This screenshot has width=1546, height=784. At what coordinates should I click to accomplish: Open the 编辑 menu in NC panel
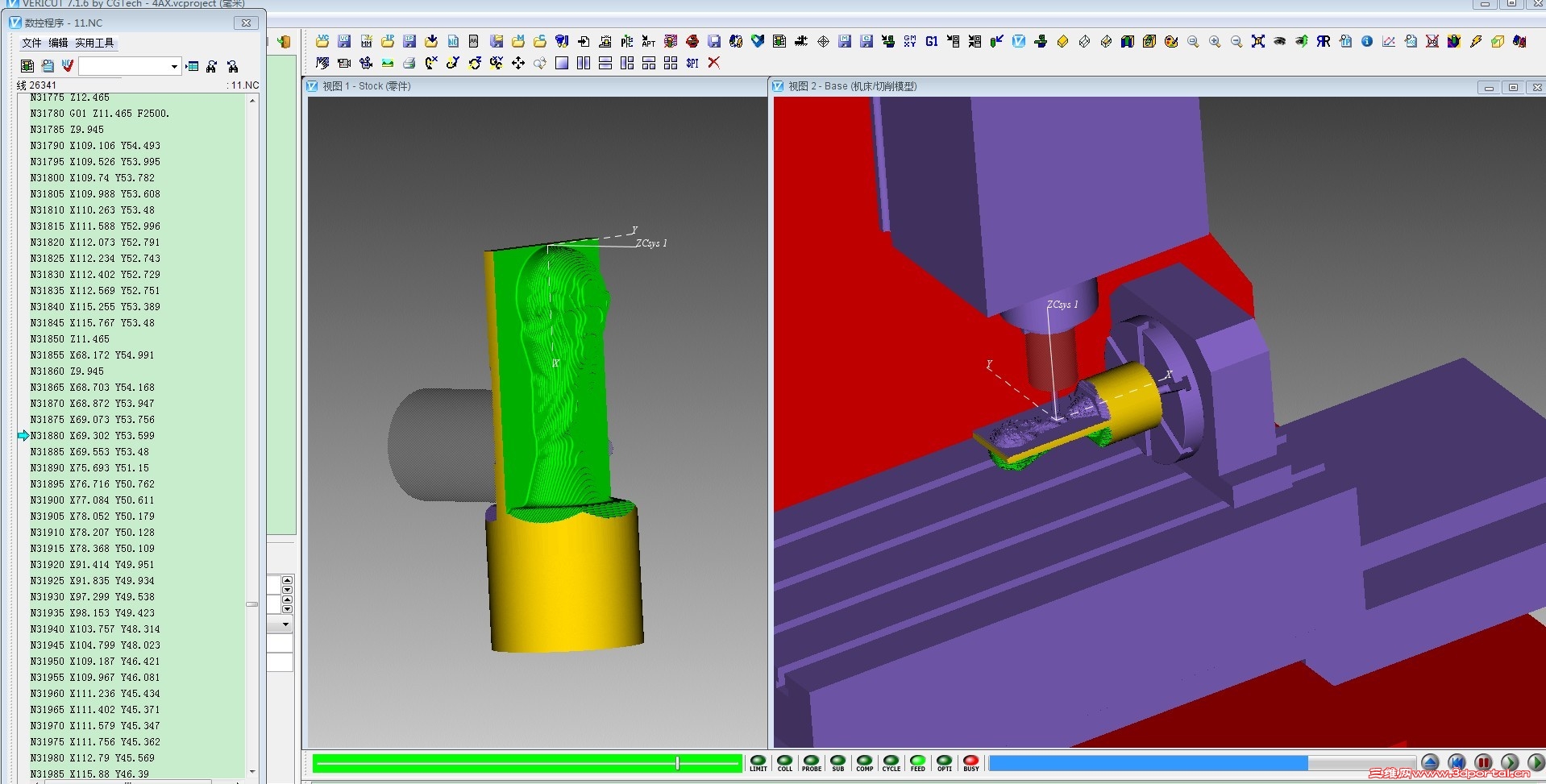coord(58,43)
